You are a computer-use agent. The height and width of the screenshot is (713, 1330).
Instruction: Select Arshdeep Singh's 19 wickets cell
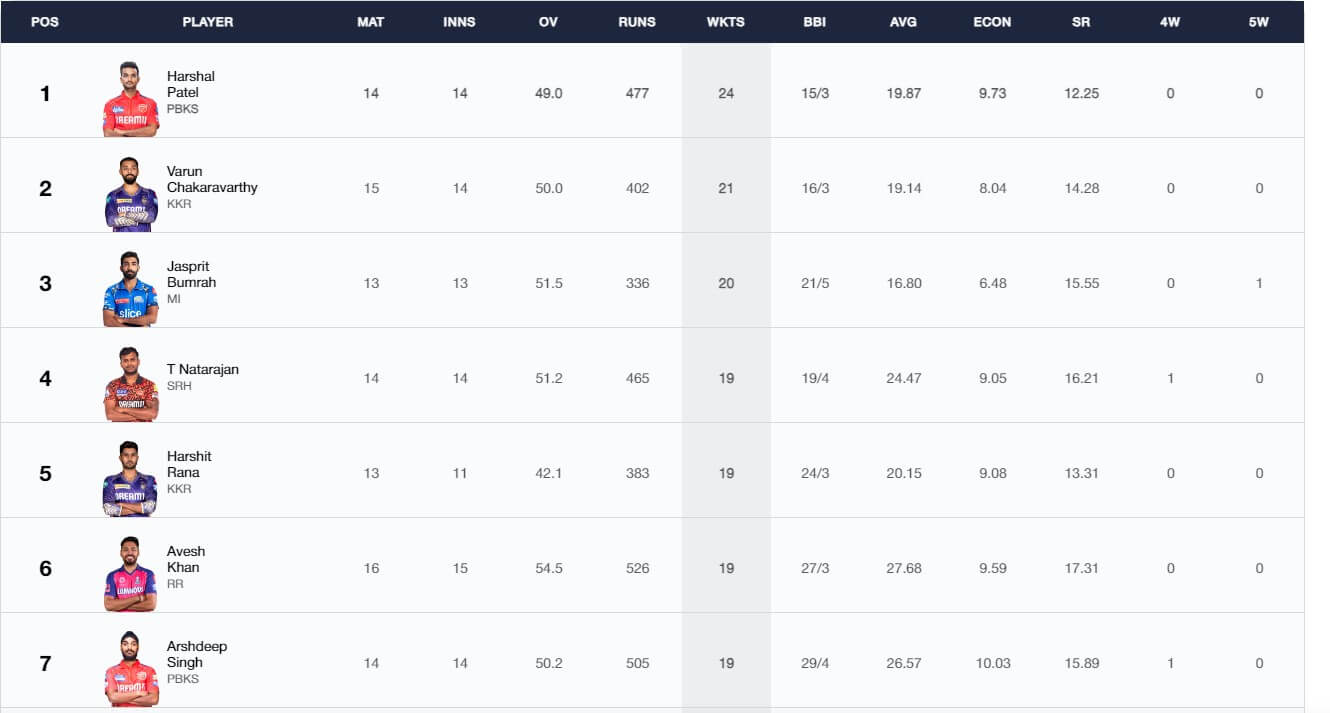pos(726,663)
